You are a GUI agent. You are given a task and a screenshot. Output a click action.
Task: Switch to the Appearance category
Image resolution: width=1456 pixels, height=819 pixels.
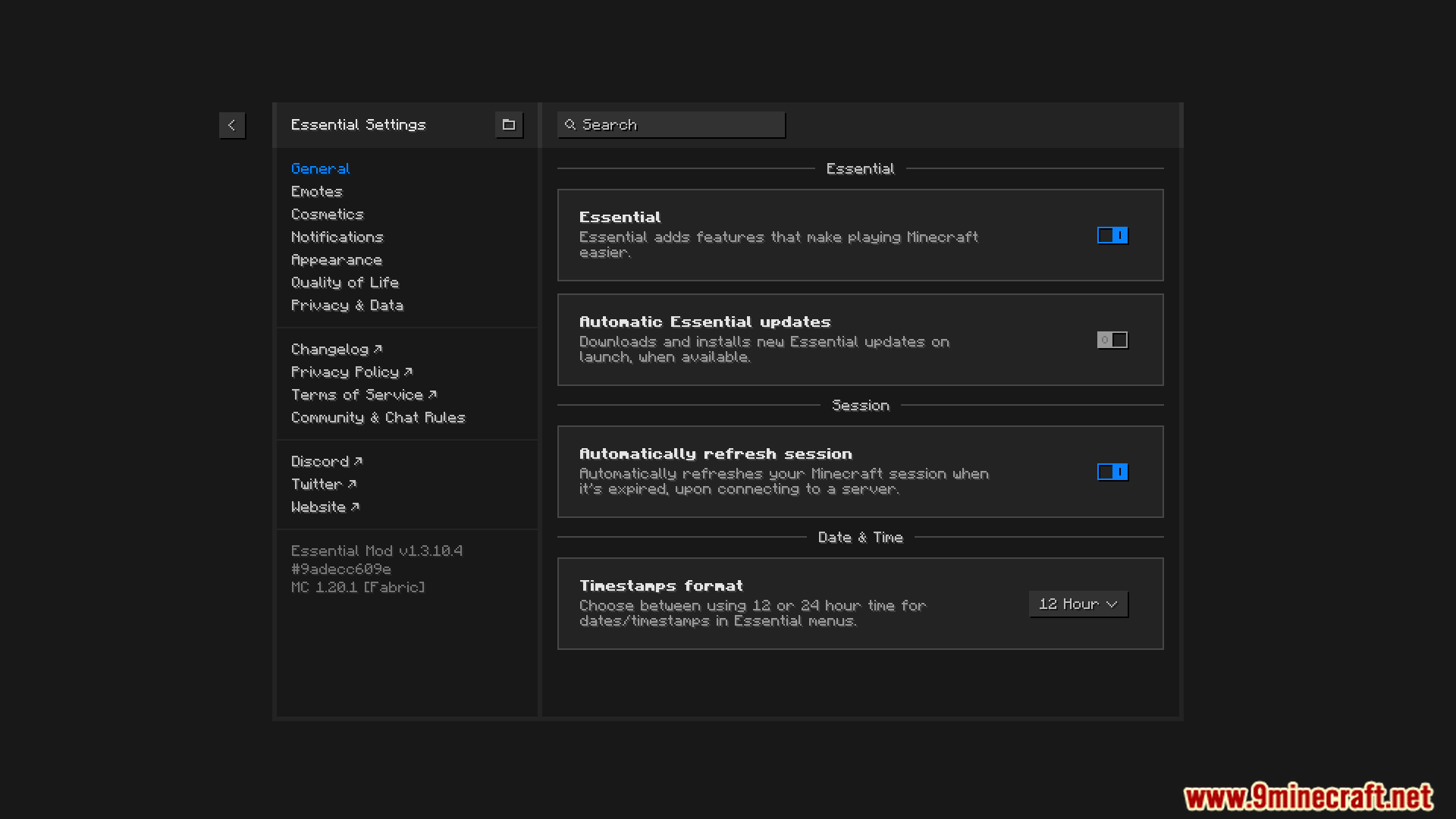[337, 260]
